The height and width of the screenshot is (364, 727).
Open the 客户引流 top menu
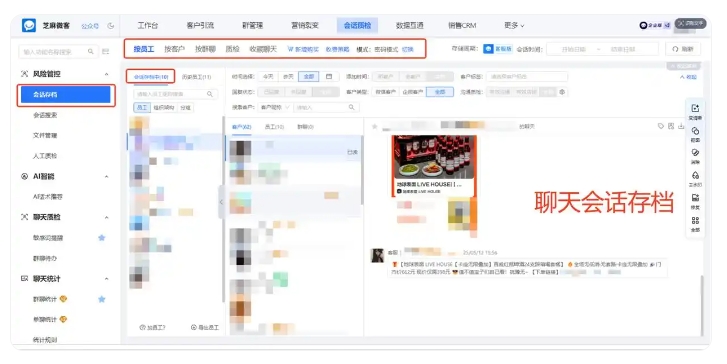click(x=200, y=26)
